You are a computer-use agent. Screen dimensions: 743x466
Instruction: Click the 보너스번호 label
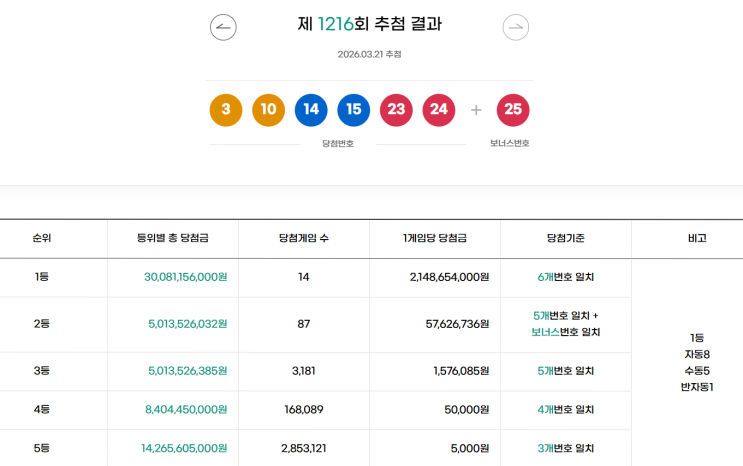pos(510,143)
